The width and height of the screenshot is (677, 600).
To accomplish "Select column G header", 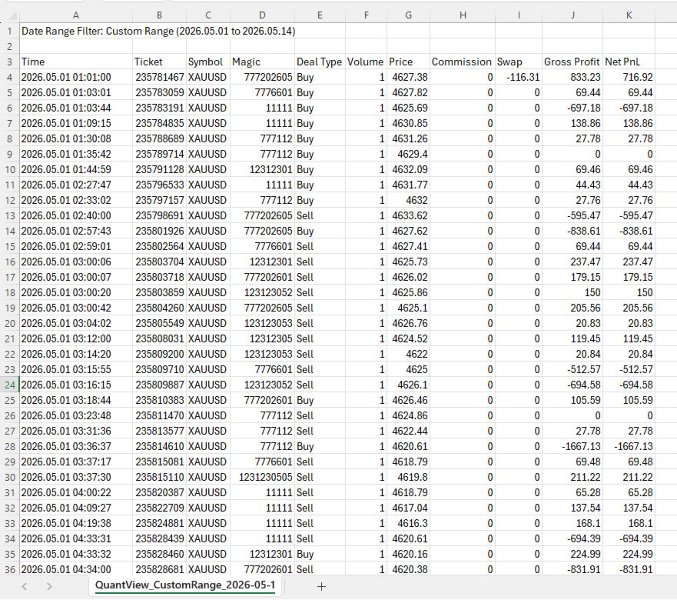I will [408, 16].
